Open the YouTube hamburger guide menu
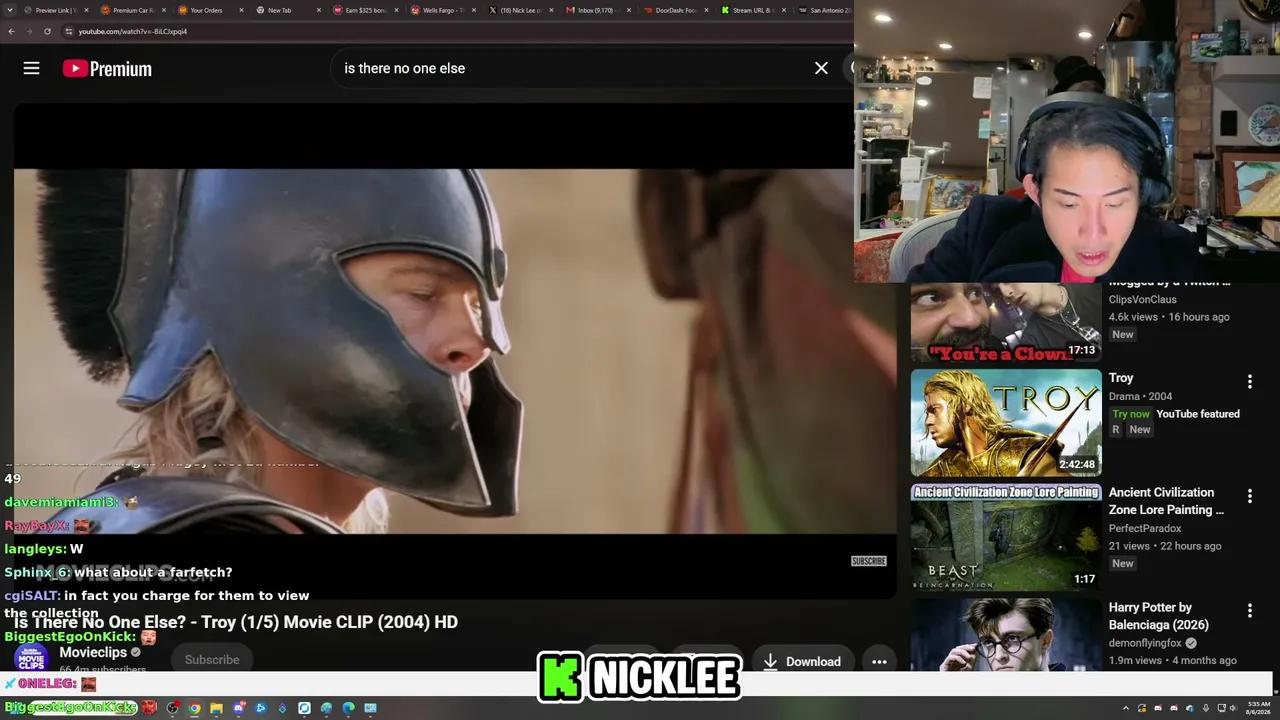 click(x=31, y=68)
